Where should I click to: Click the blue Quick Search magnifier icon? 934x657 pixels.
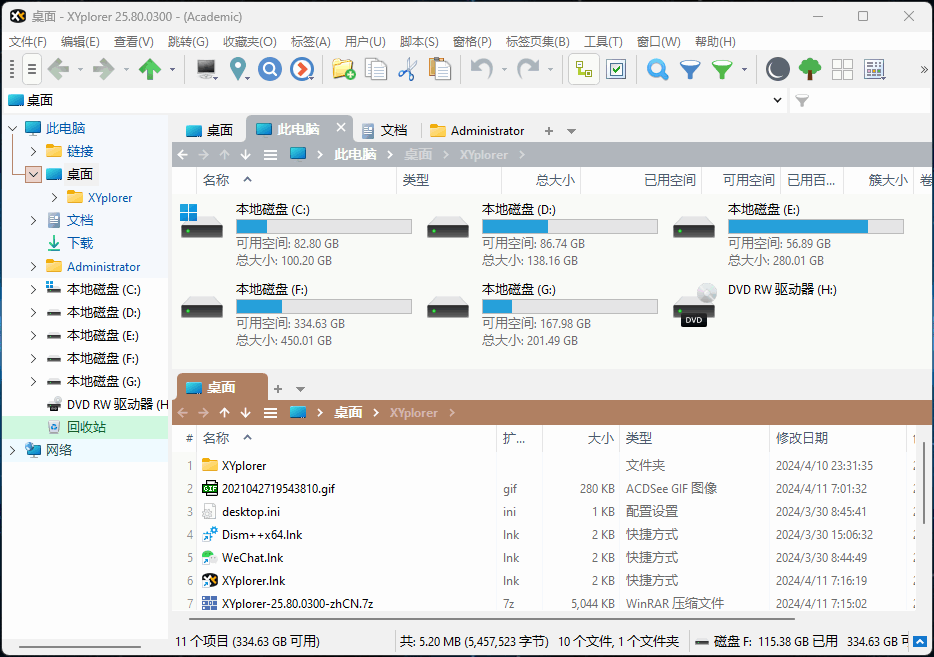pyautogui.click(x=658, y=69)
